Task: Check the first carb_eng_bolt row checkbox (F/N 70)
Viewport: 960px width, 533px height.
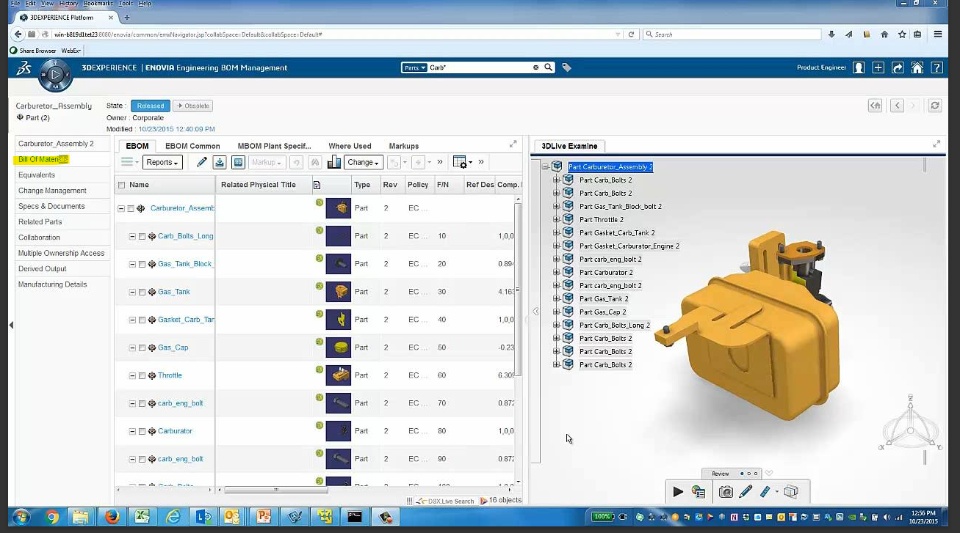Action: point(142,404)
